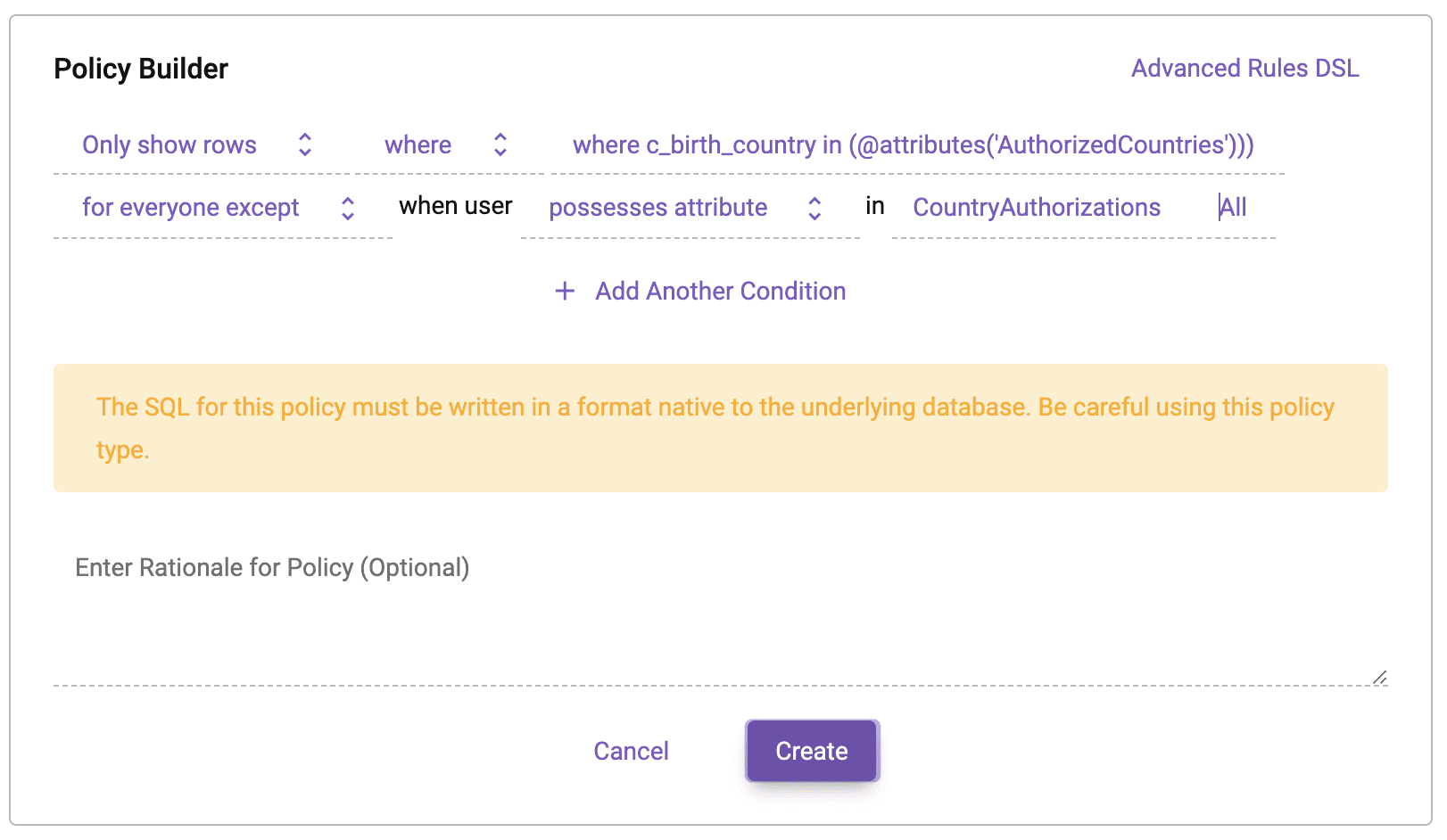Expand the for everyone except selector
Screen dimensions: 1447x840
[223, 208]
